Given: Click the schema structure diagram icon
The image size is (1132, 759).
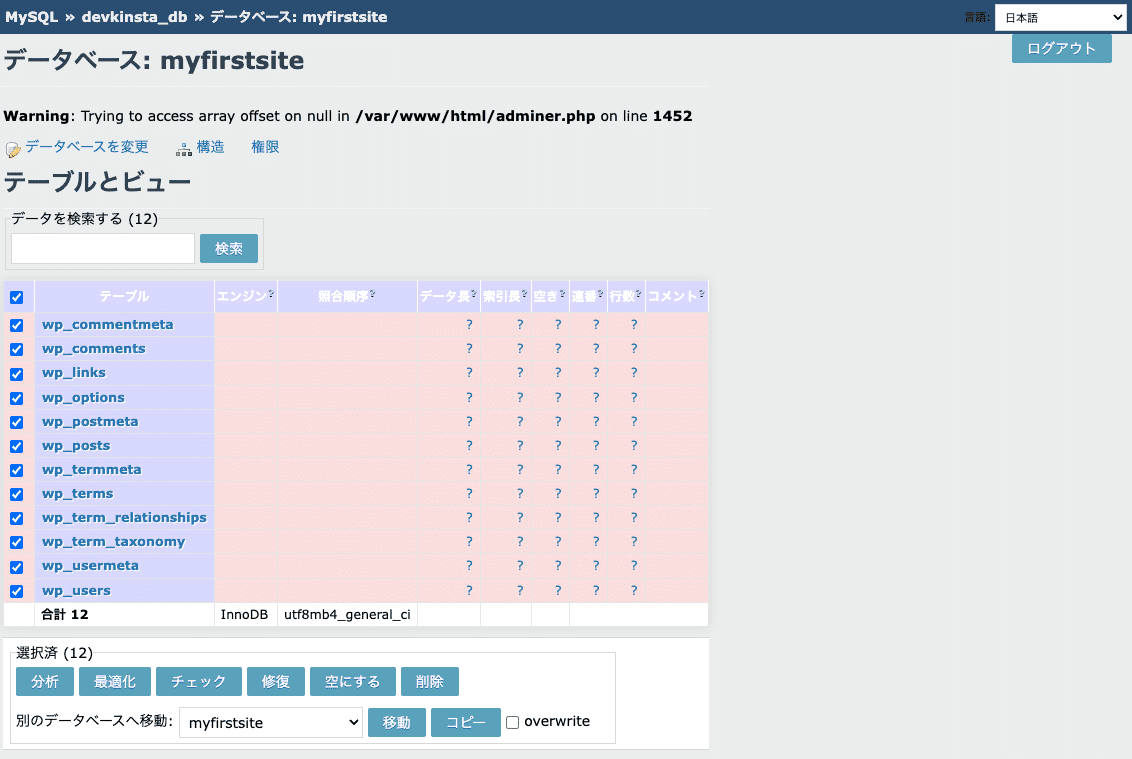Looking at the screenshot, I should [x=184, y=149].
